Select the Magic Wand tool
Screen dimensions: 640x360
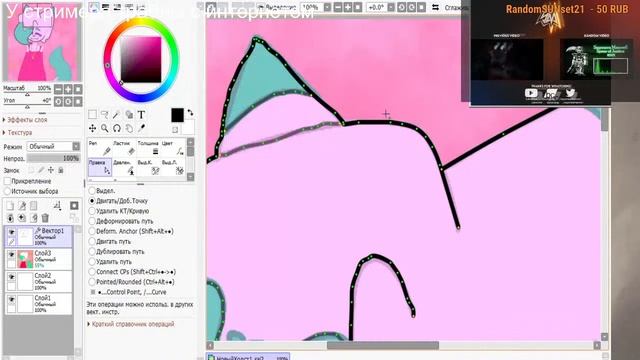pyautogui.click(x=117, y=115)
